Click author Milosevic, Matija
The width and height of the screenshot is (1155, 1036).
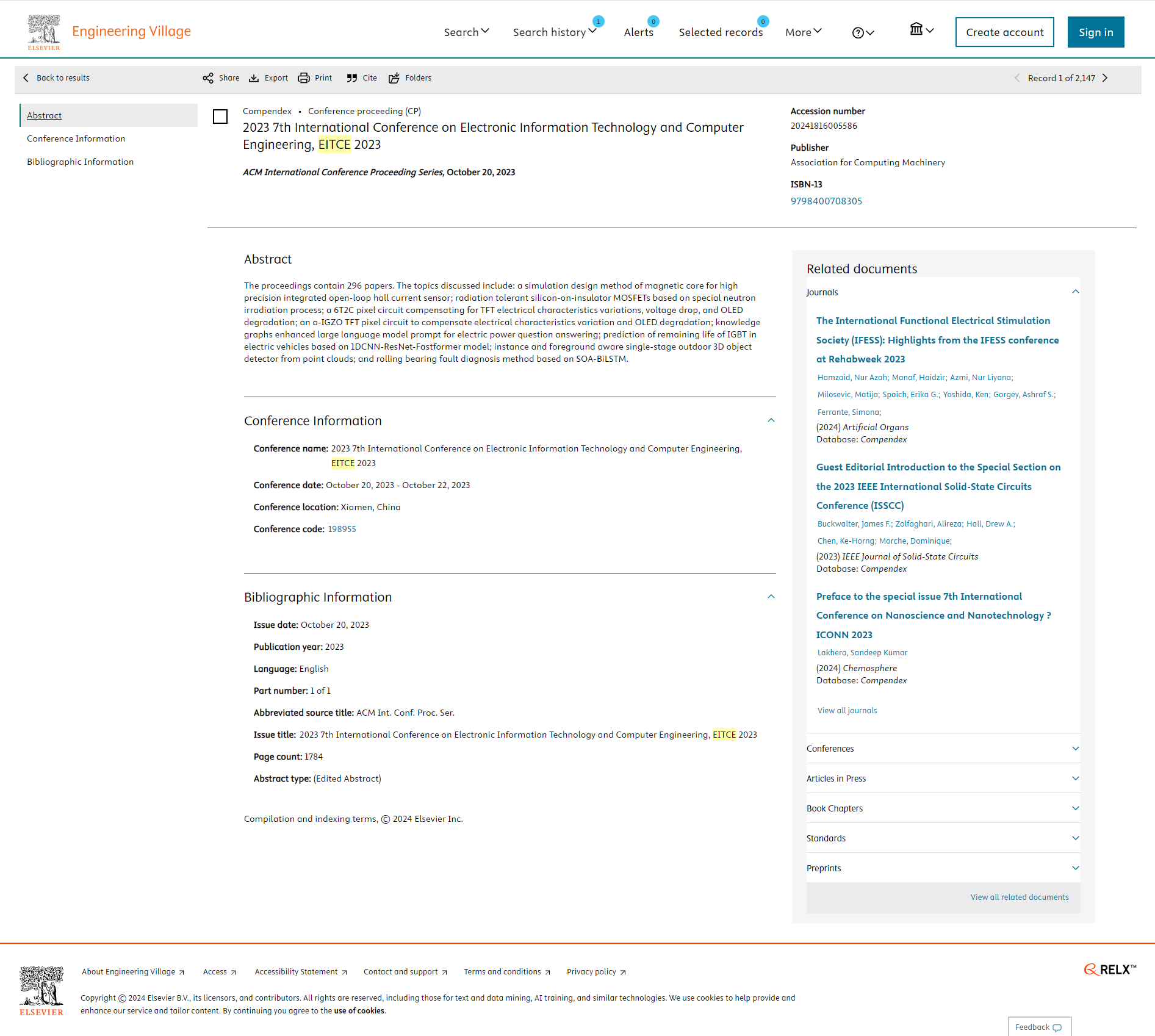coord(848,395)
